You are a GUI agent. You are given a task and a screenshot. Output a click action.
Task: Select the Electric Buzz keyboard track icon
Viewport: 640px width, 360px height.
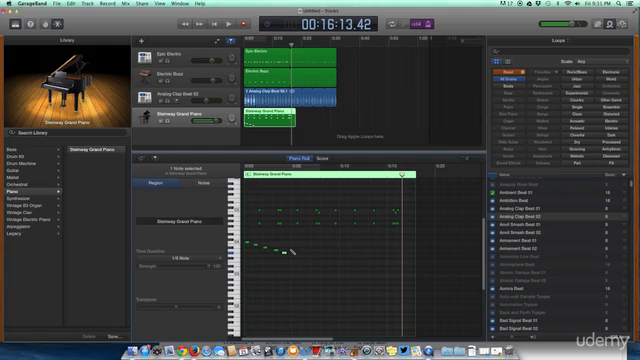[x=144, y=77]
